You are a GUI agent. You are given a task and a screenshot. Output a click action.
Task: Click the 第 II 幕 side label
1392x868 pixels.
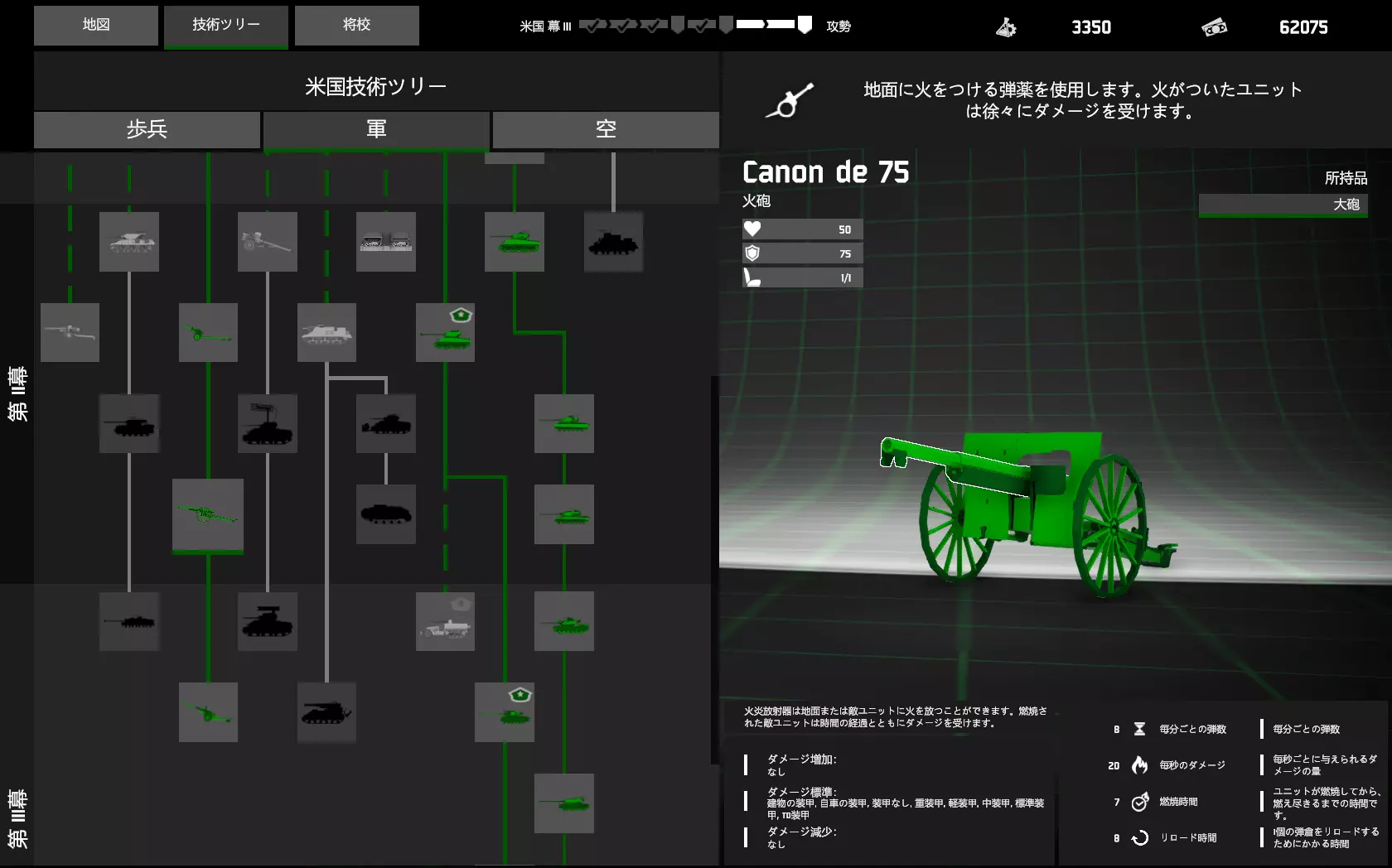pyautogui.click(x=17, y=394)
